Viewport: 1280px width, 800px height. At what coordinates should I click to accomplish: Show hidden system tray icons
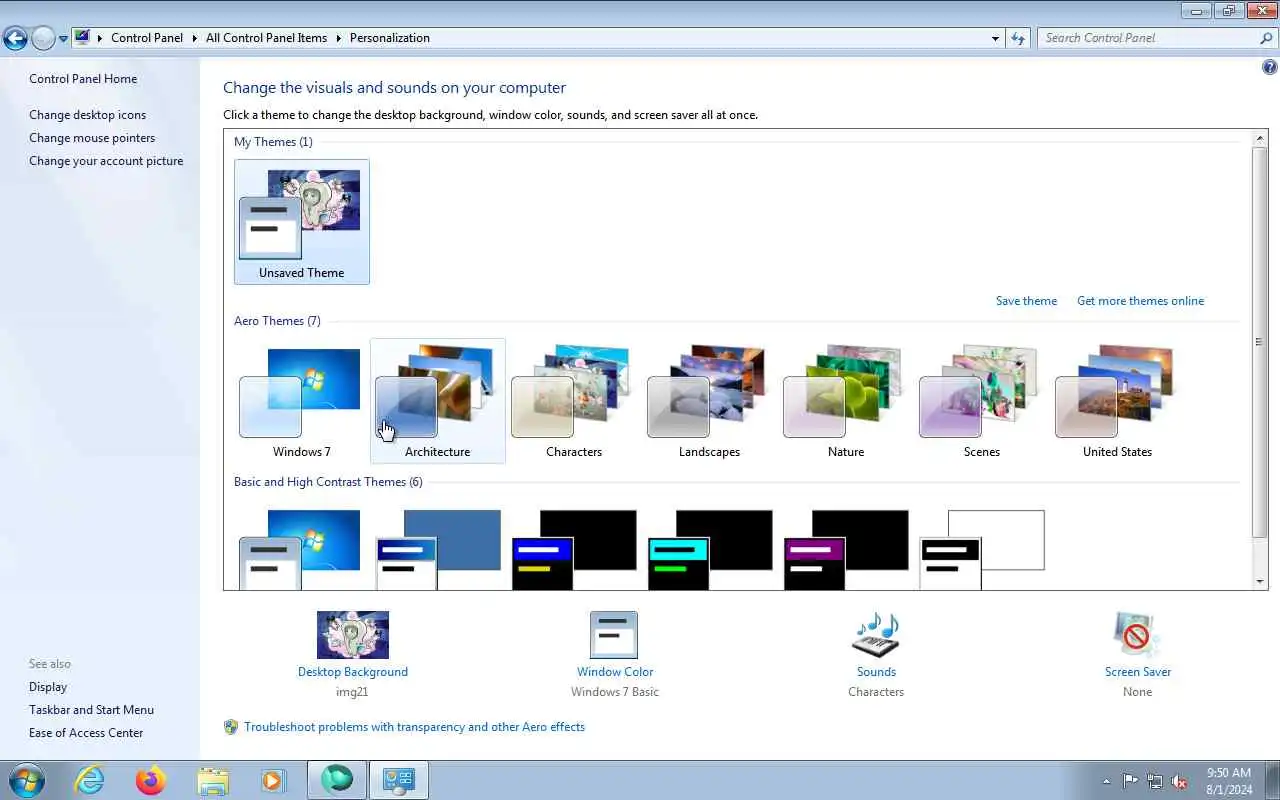pos(1106,781)
